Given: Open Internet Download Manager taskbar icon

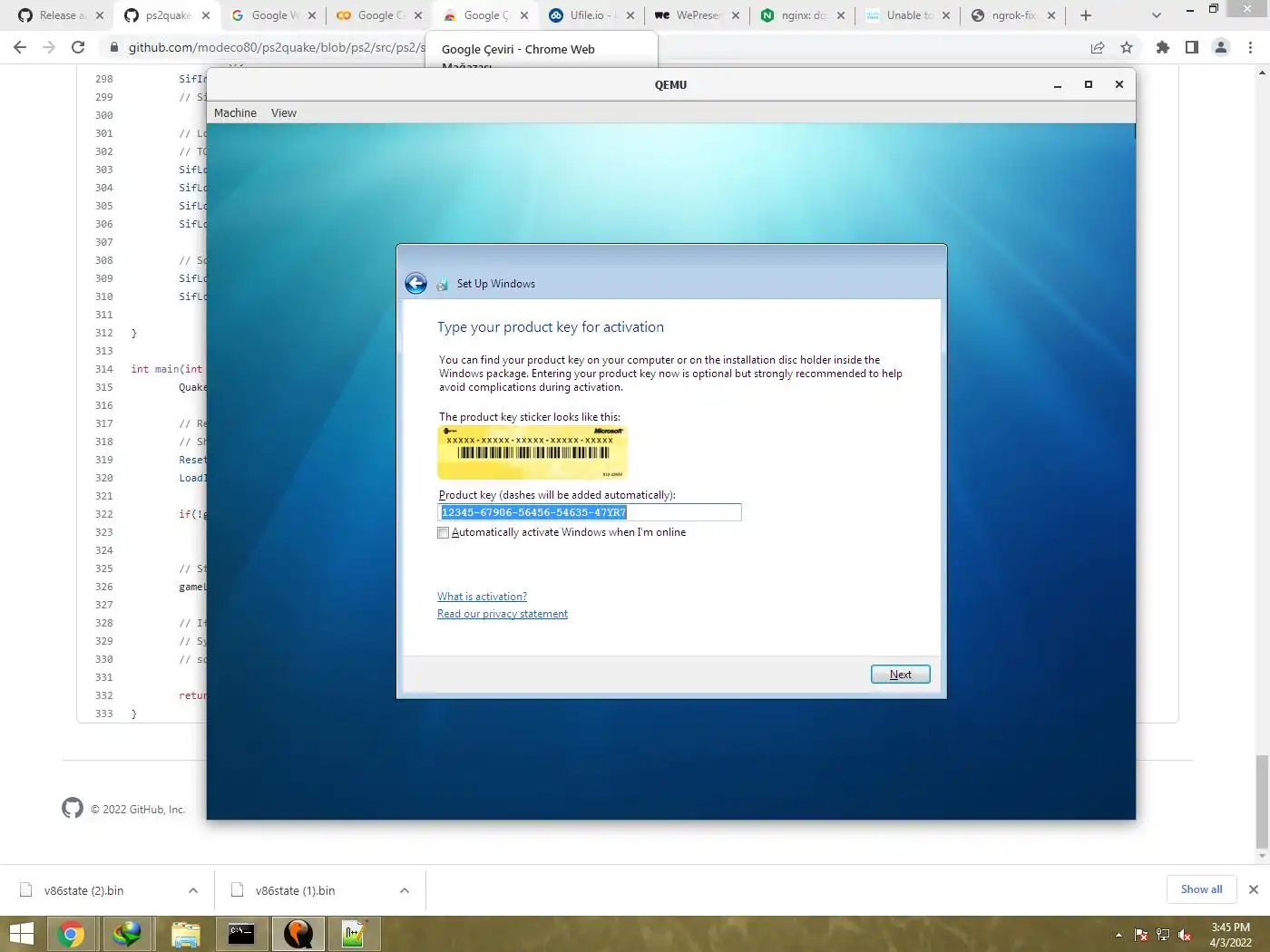Looking at the screenshot, I should point(127,934).
